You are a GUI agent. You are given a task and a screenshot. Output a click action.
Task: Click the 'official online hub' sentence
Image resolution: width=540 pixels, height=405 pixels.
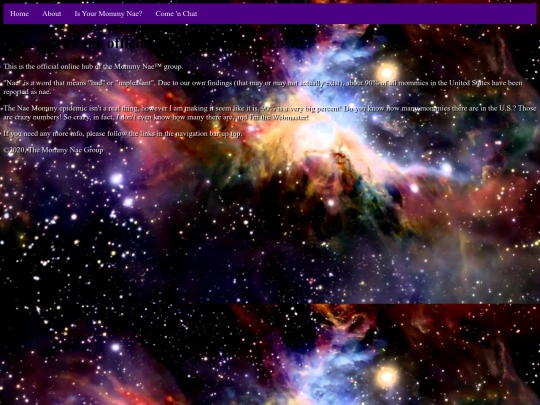coord(93,67)
